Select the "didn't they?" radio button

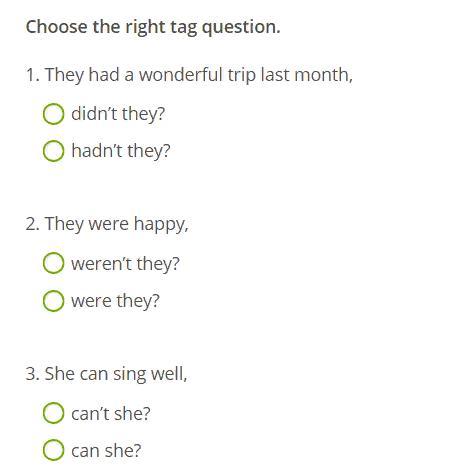pyautogui.click(x=53, y=114)
